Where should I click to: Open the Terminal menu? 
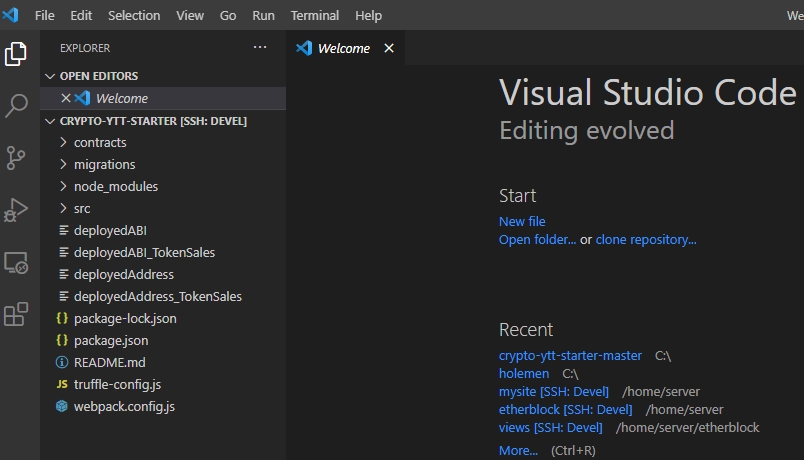click(315, 15)
